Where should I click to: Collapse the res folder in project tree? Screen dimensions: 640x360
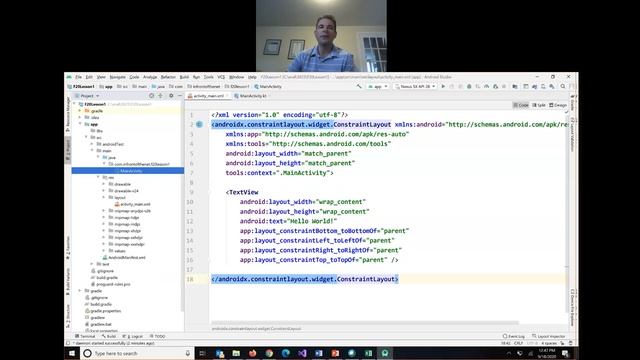click(98, 178)
